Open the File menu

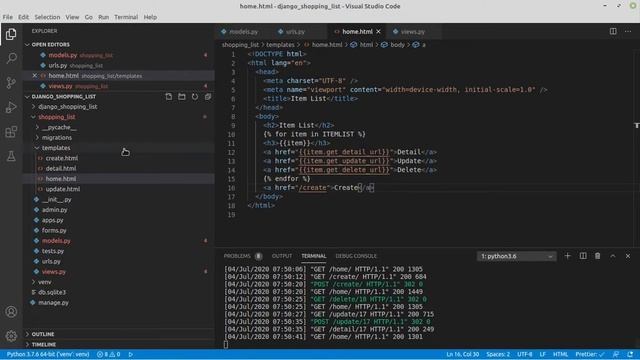(8, 17)
